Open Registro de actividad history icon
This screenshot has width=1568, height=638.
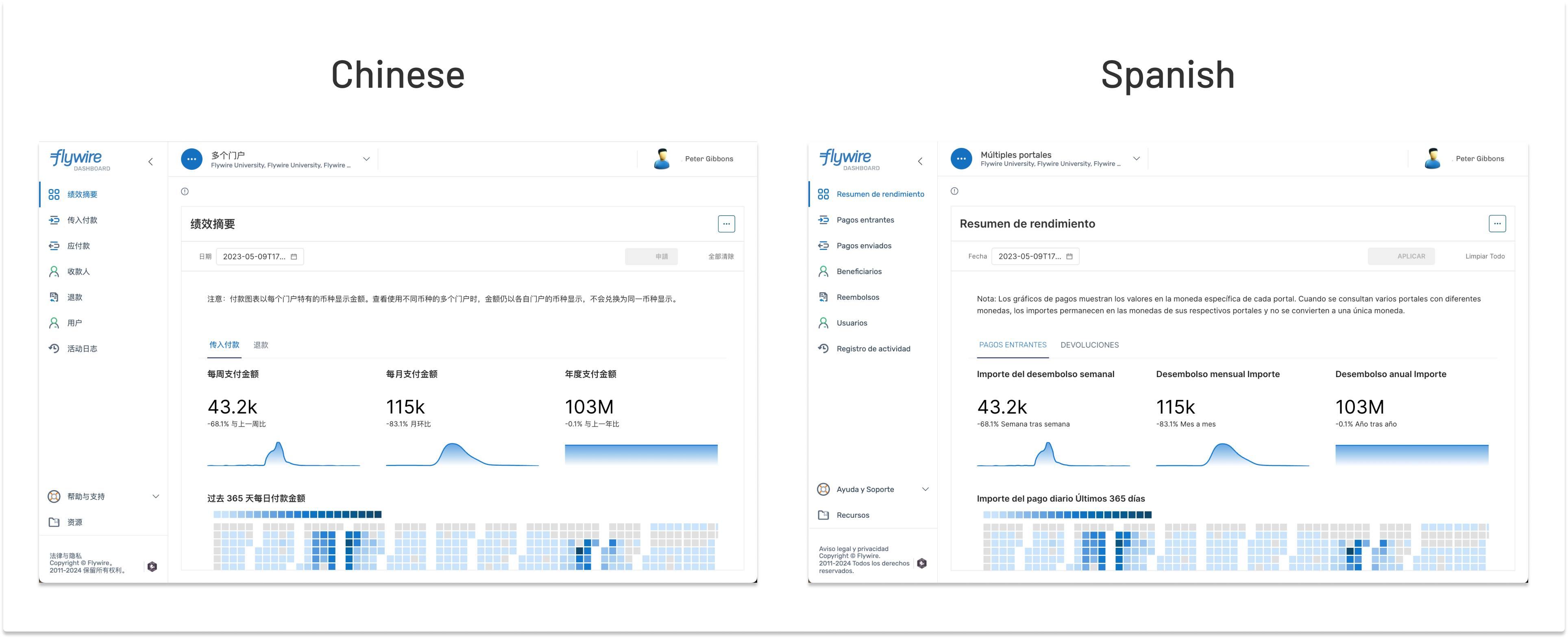point(823,349)
